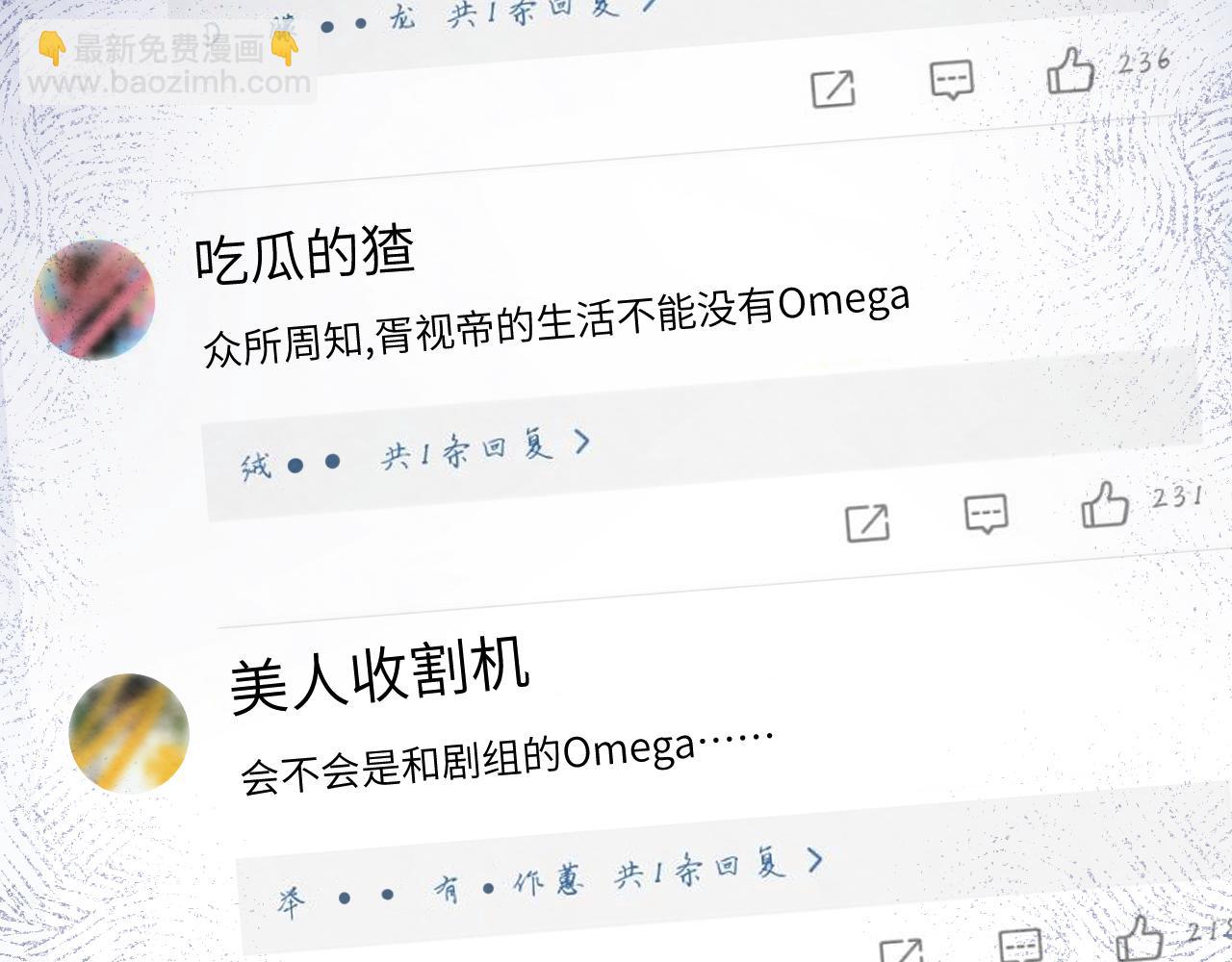1232x962 pixels.
Task: Open the profile avatar of 吃瓜的猹
Action: pos(94,299)
